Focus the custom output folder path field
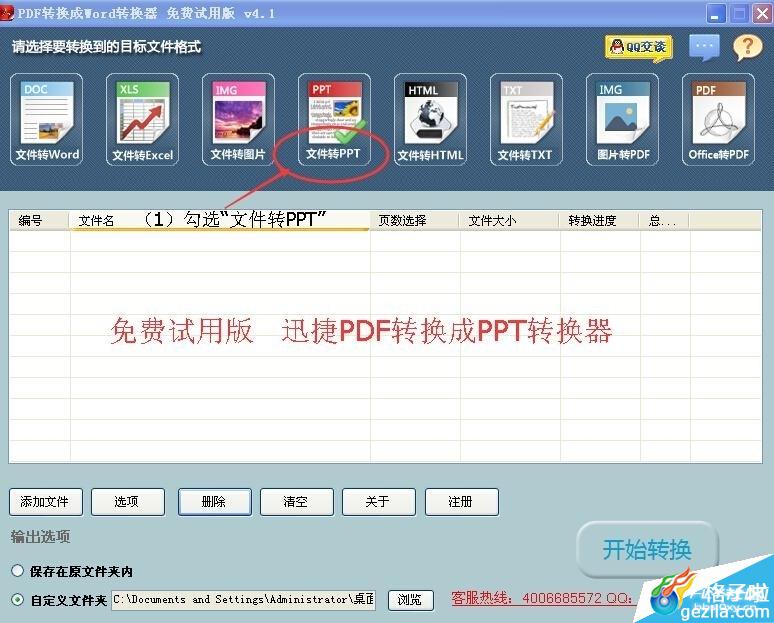The height and width of the screenshot is (623, 774). click(x=243, y=600)
